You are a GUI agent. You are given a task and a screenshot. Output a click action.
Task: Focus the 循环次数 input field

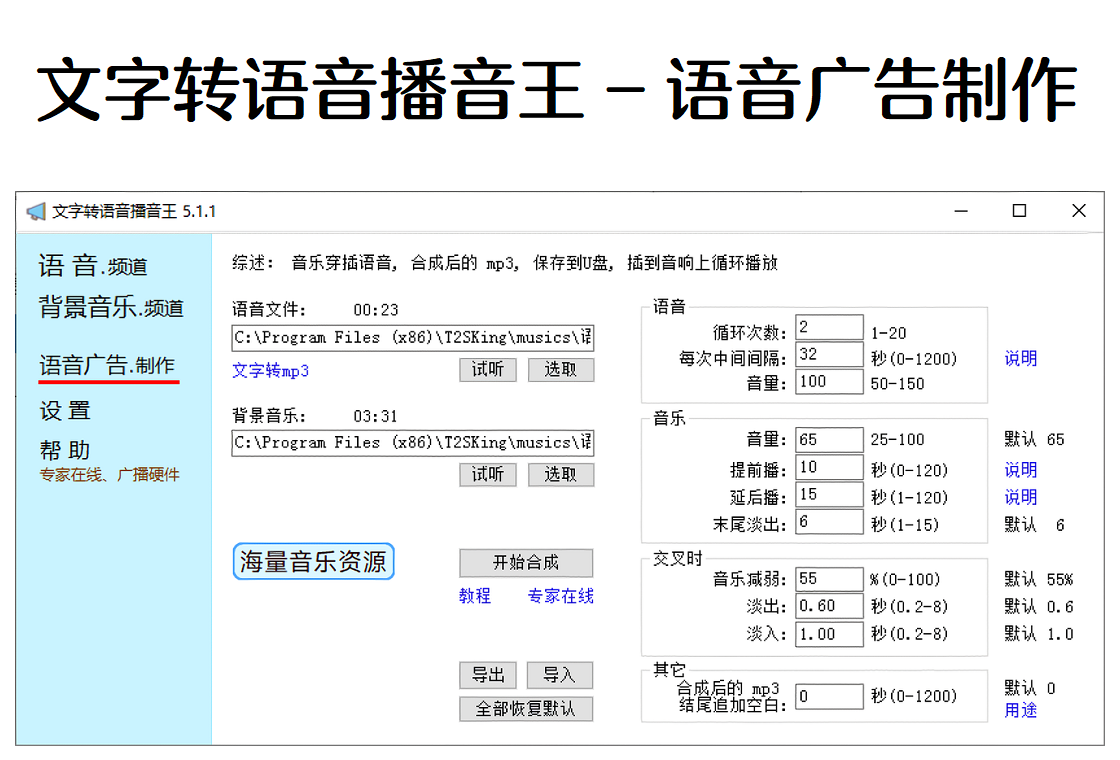[829, 328]
